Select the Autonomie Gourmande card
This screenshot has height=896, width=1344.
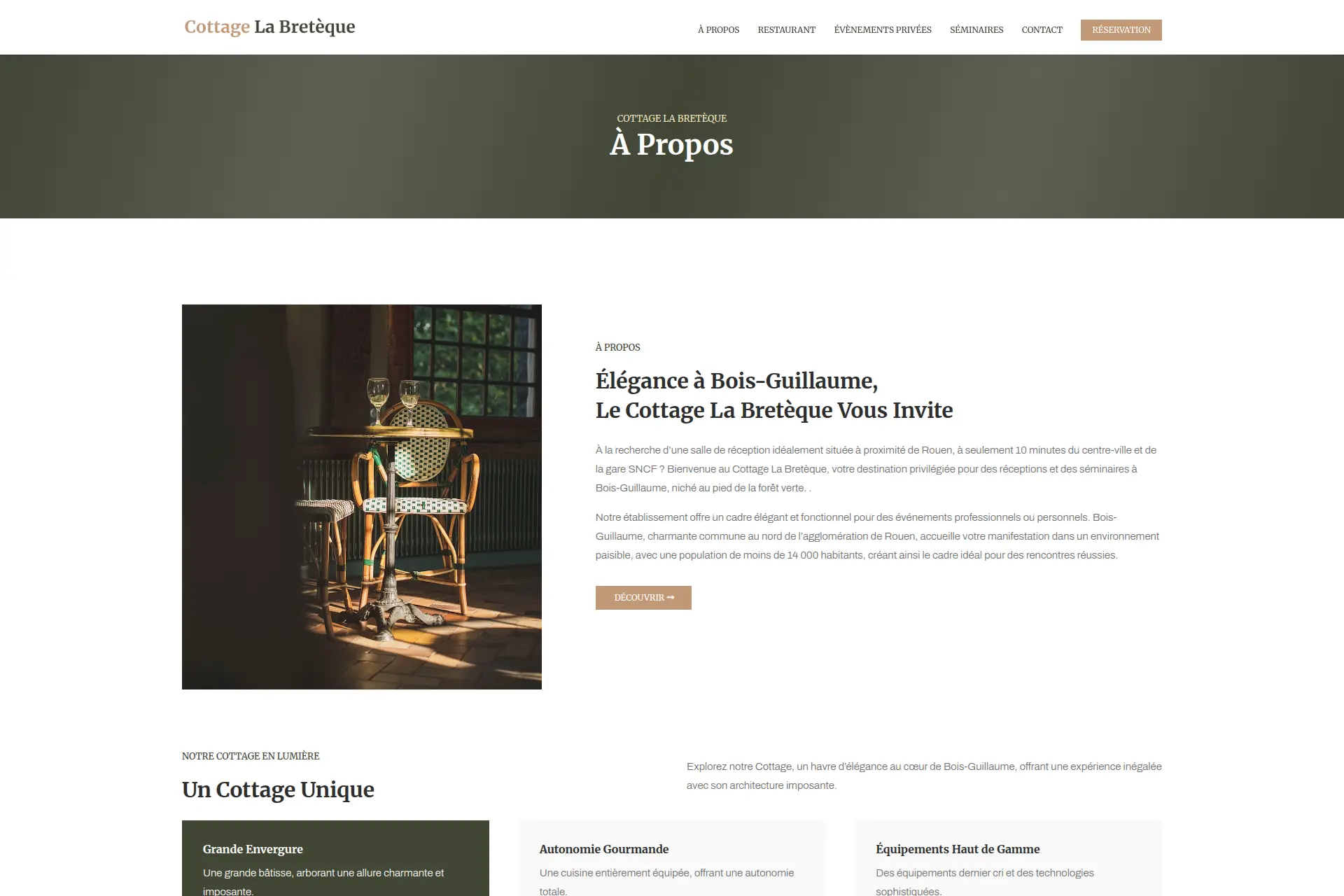tap(672, 858)
